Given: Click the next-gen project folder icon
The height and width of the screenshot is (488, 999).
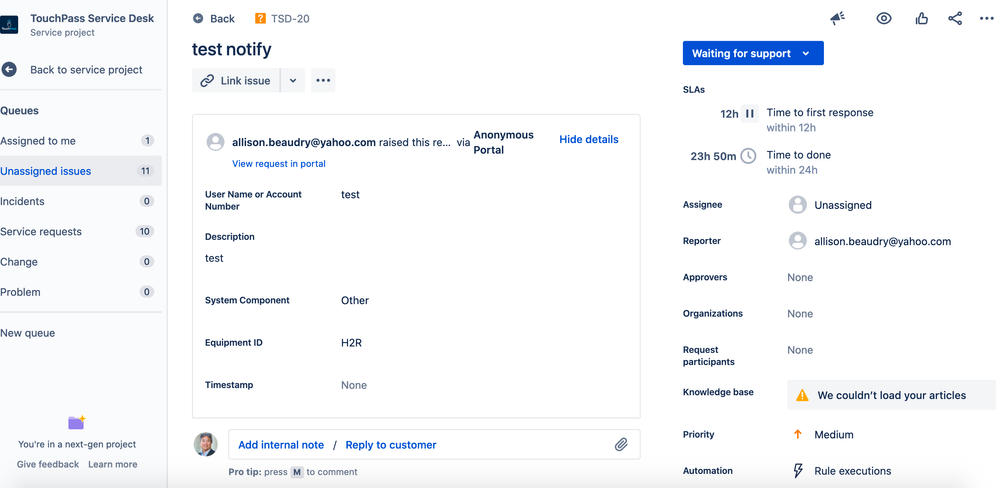Looking at the screenshot, I should click(76, 422).
